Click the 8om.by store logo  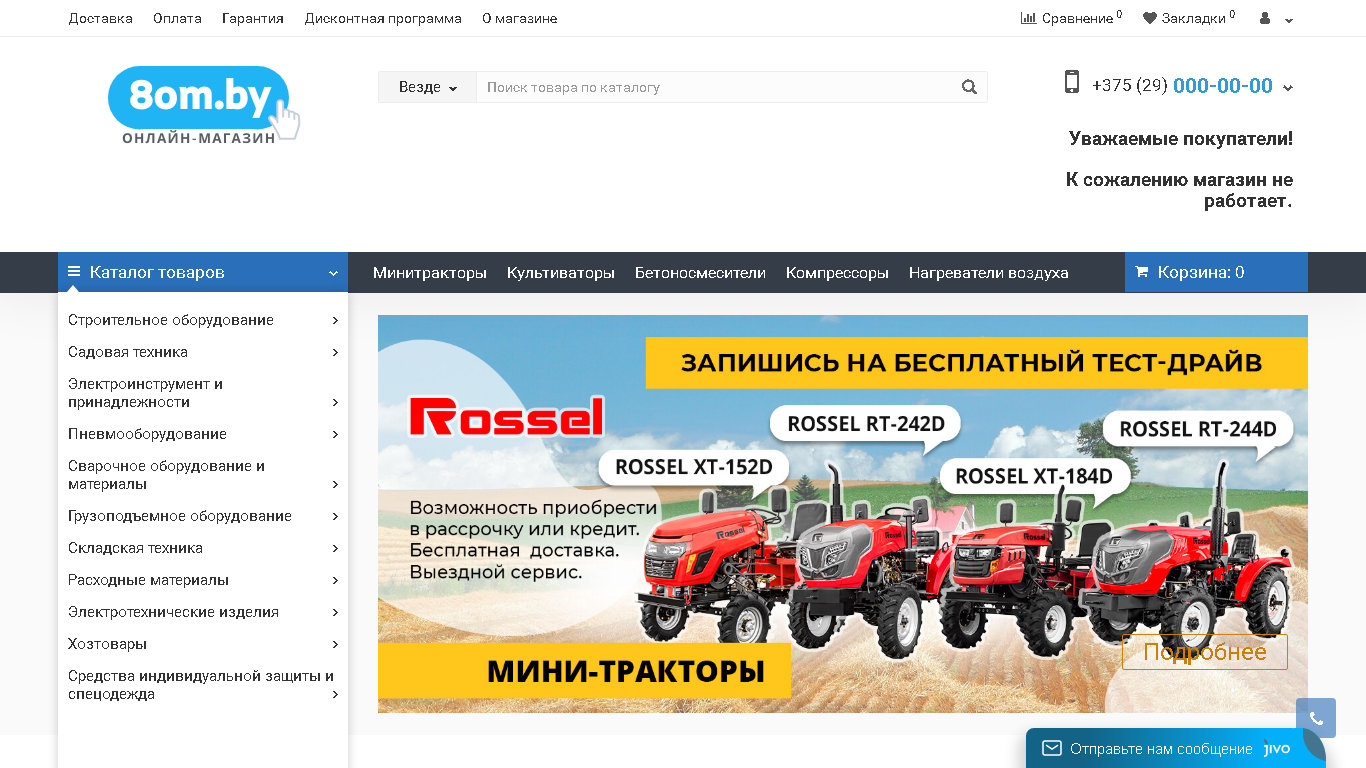coord(204,105)
